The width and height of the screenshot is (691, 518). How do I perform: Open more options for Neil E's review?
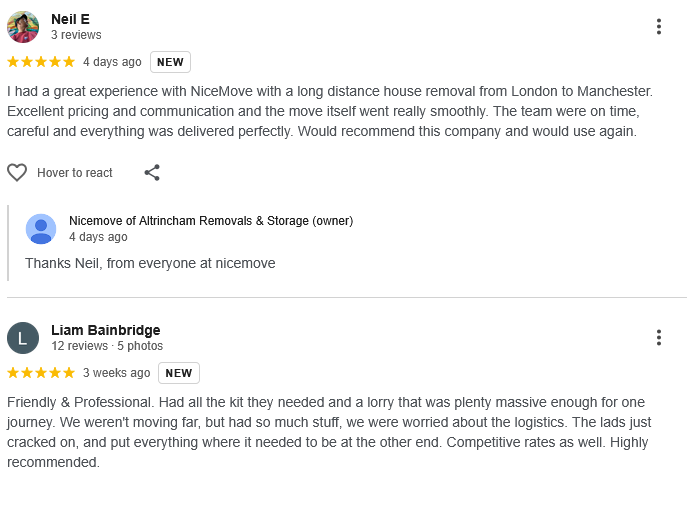click(x=658, y=27)
